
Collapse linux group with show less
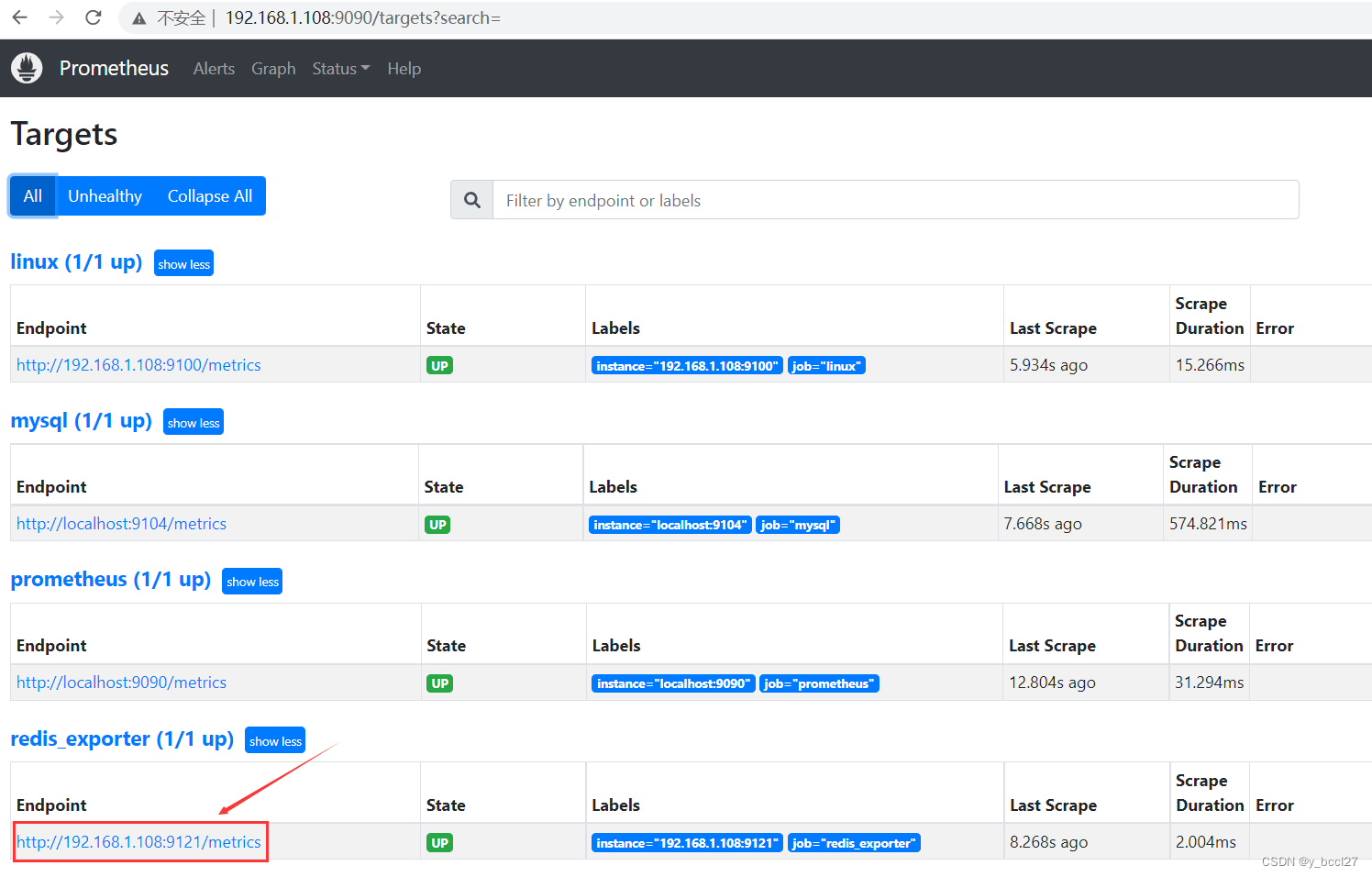183,263
